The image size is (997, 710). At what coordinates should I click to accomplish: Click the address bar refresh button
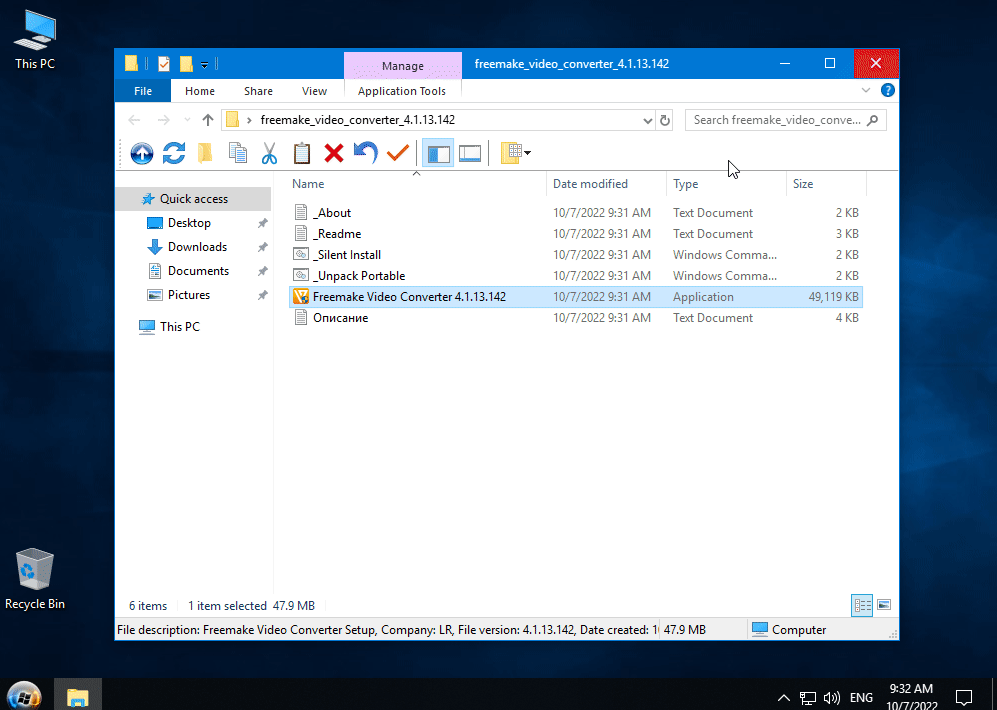pos(665,120)
